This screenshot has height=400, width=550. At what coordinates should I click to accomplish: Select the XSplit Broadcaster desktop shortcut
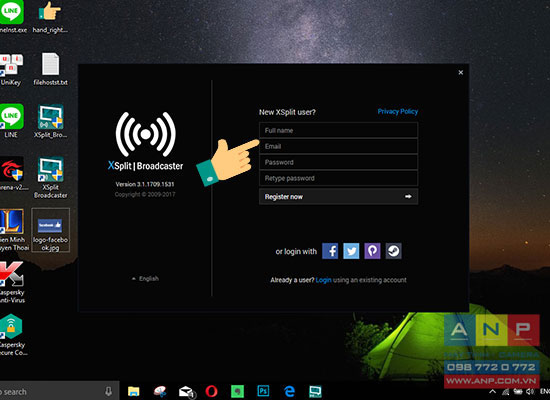pos(51,177)
